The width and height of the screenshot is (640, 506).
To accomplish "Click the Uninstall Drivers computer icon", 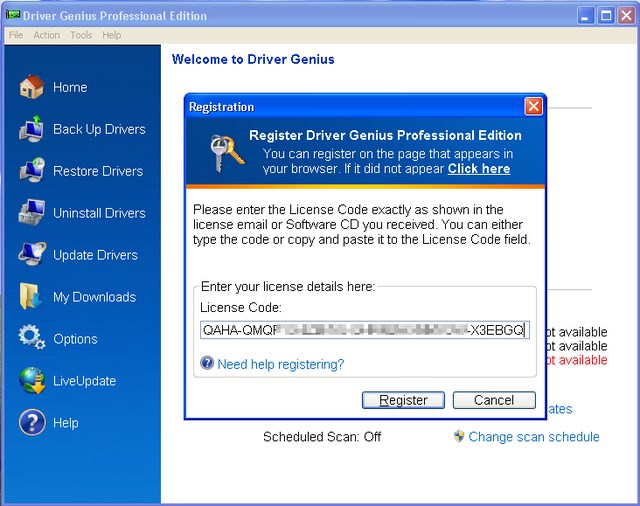I will [31, 213].
